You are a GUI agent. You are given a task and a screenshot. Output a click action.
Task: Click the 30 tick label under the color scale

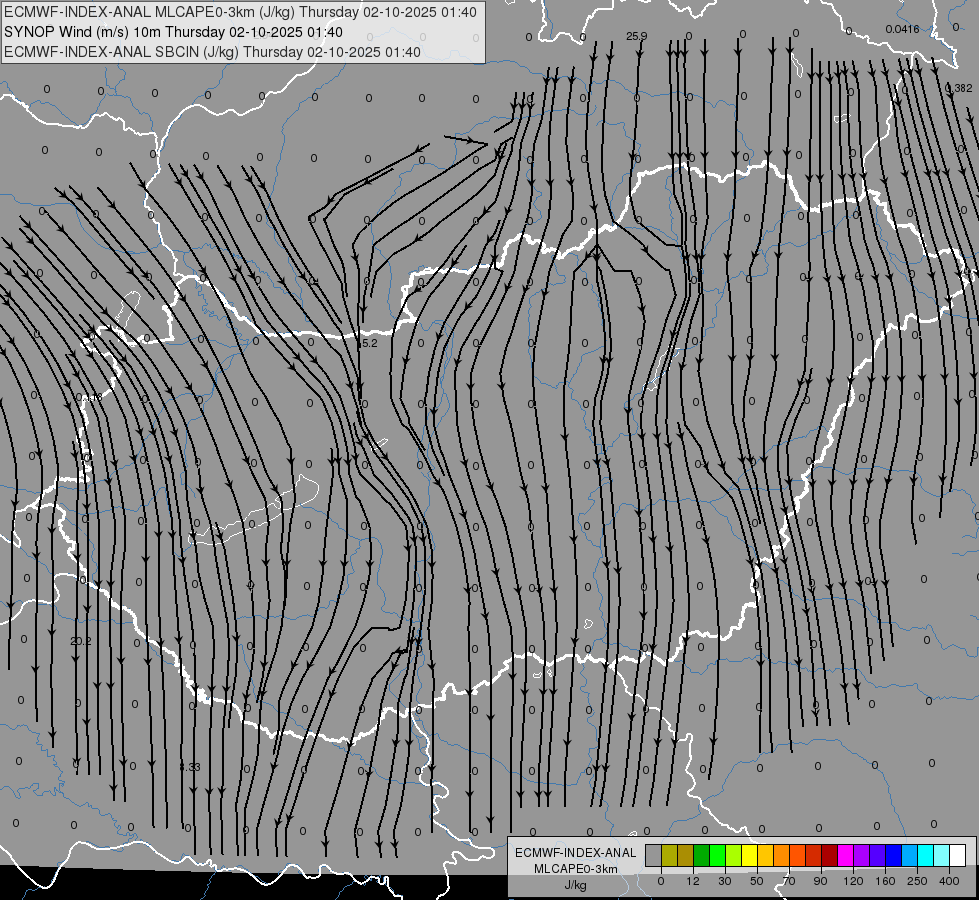tap(725, 881)
